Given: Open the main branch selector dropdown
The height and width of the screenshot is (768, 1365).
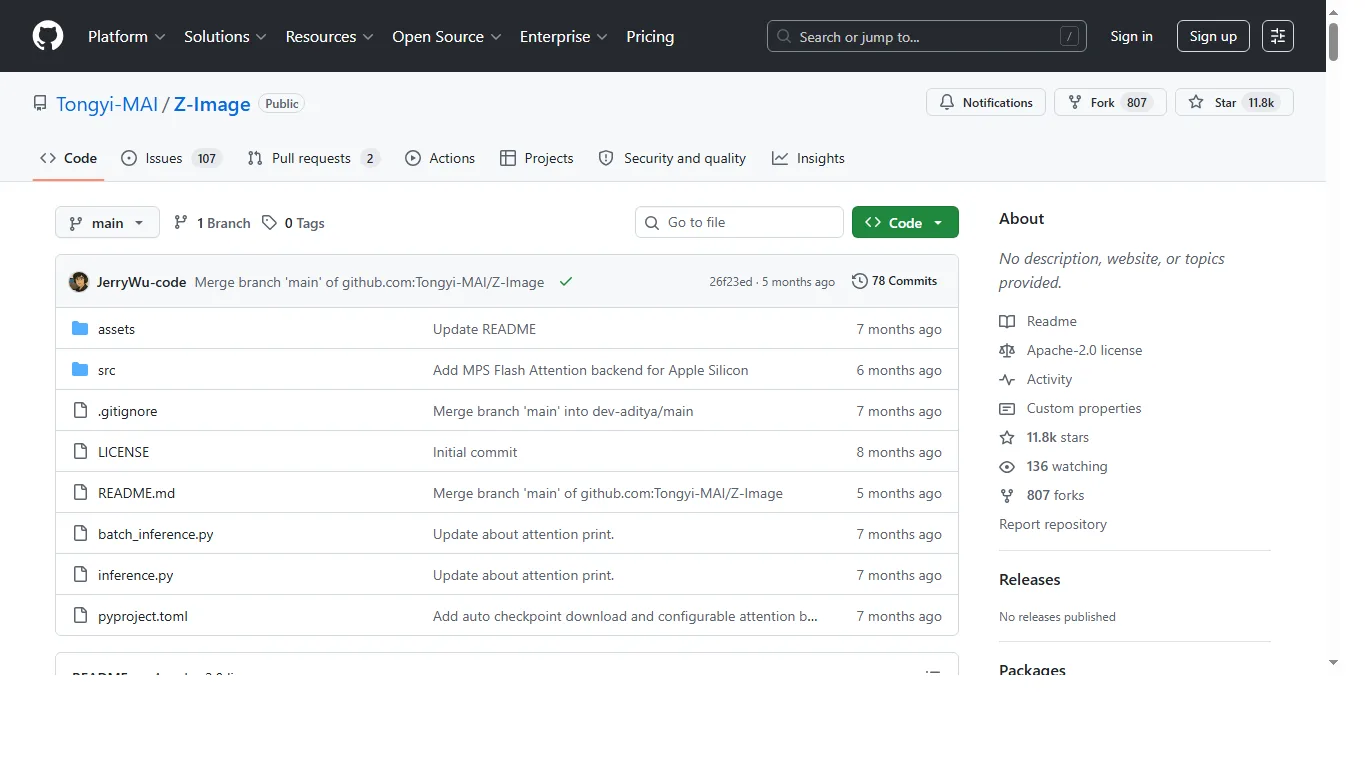Looking at the screenshot, I should [107, 223].
